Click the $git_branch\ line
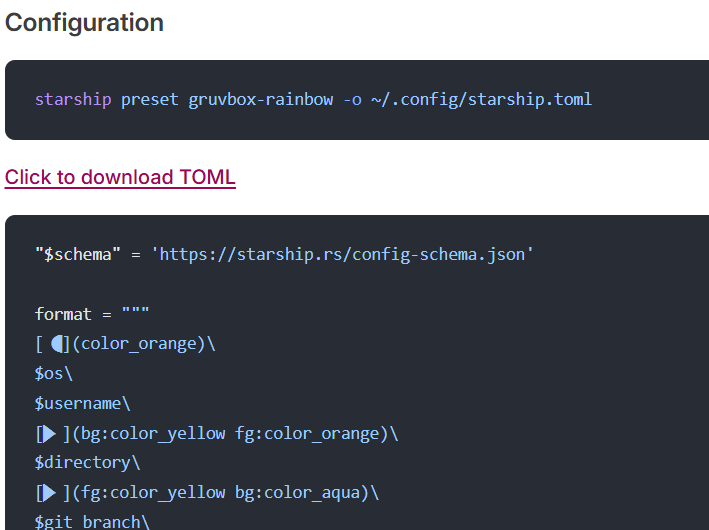This screenshot has height=530, width=709. [92, 522]
